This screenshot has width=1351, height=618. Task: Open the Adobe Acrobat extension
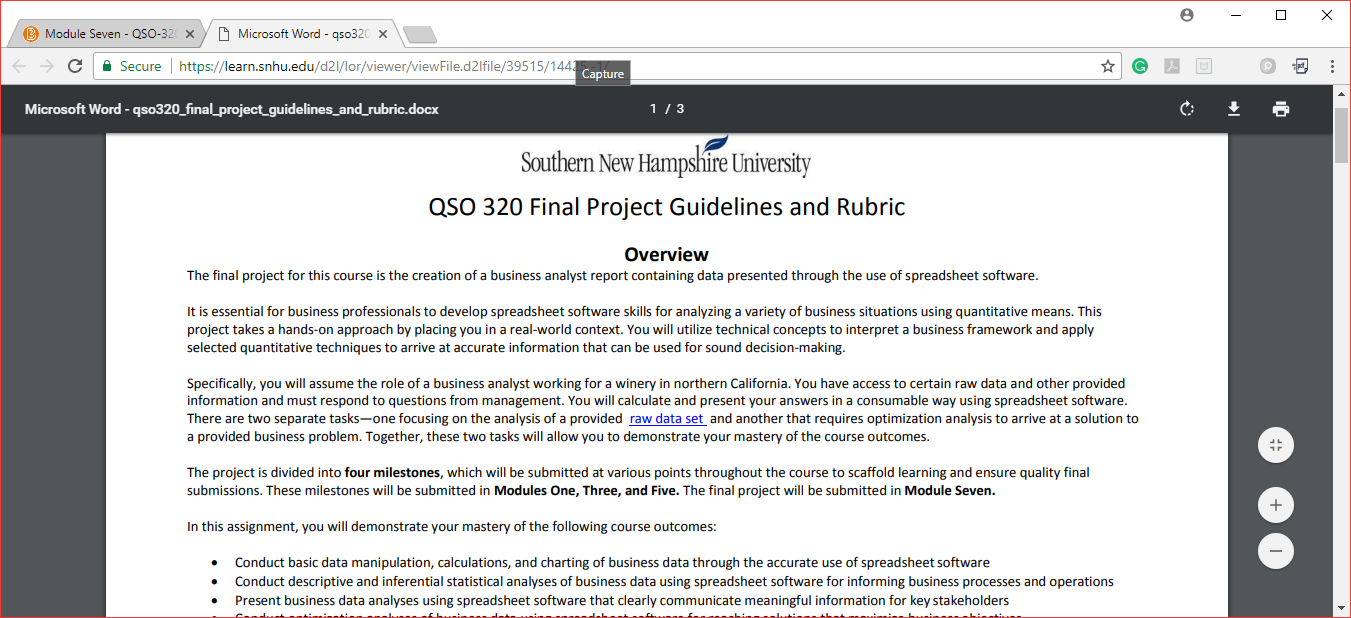[1172, 66]
